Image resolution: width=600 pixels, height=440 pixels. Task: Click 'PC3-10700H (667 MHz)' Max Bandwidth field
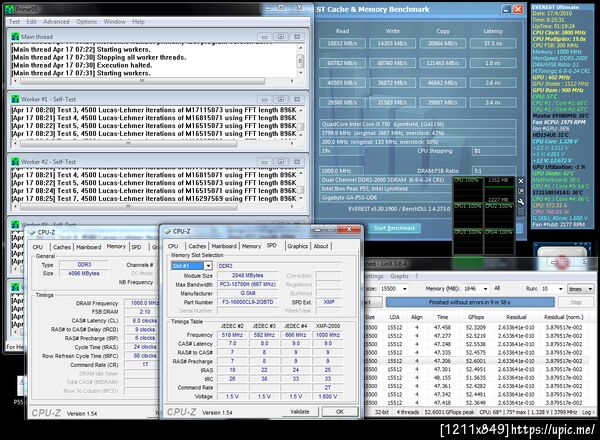(248, 284)
